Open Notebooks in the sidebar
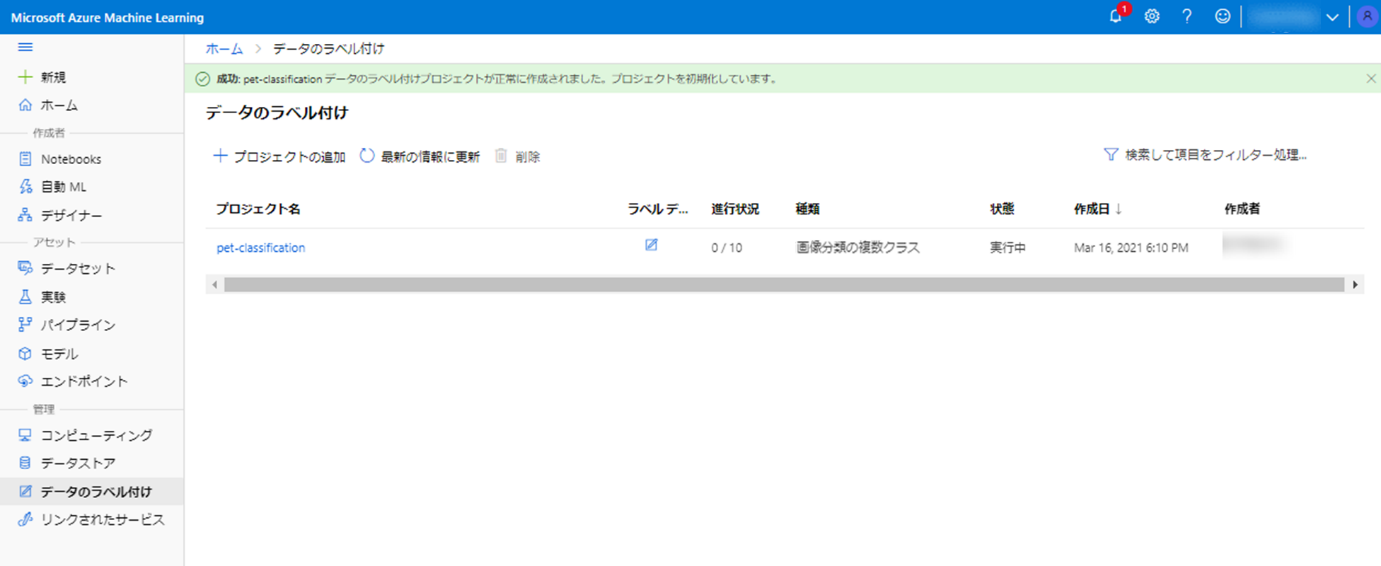1381x566 pixels. pos(60,159)
